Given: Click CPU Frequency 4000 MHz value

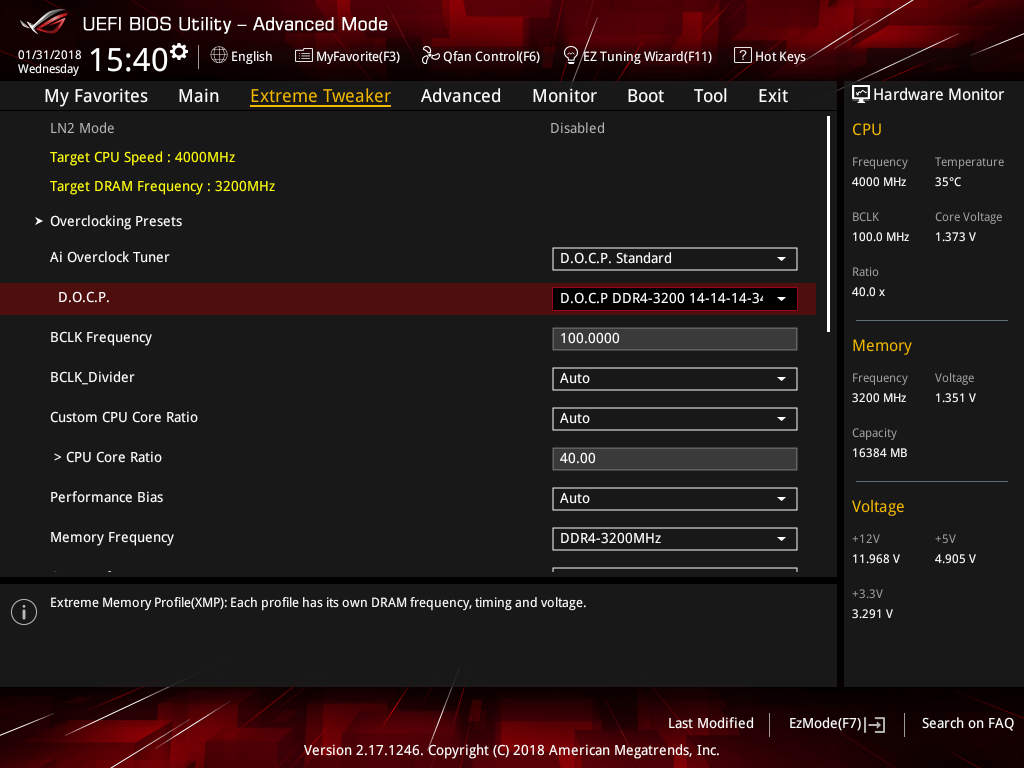Looking at the screenshot, I should click(x=879, y=182).
